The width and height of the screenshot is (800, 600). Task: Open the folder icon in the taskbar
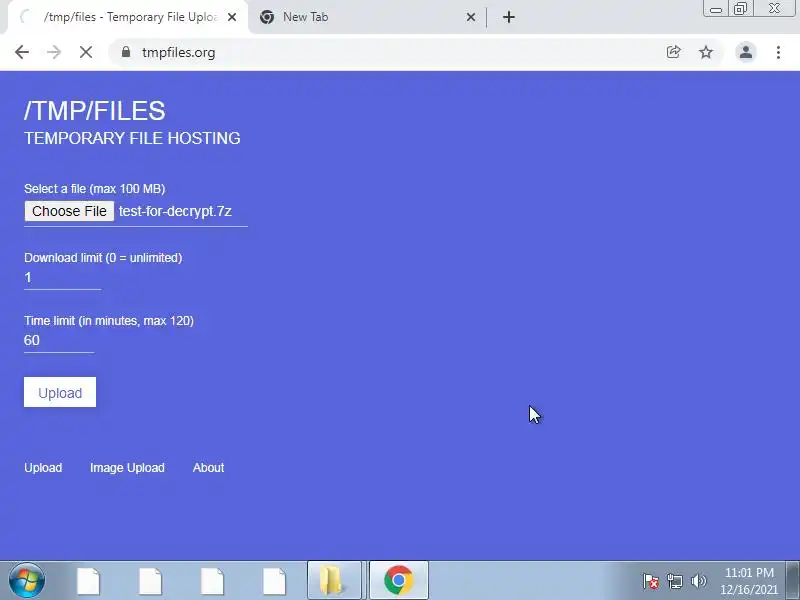tap(334, 581)
